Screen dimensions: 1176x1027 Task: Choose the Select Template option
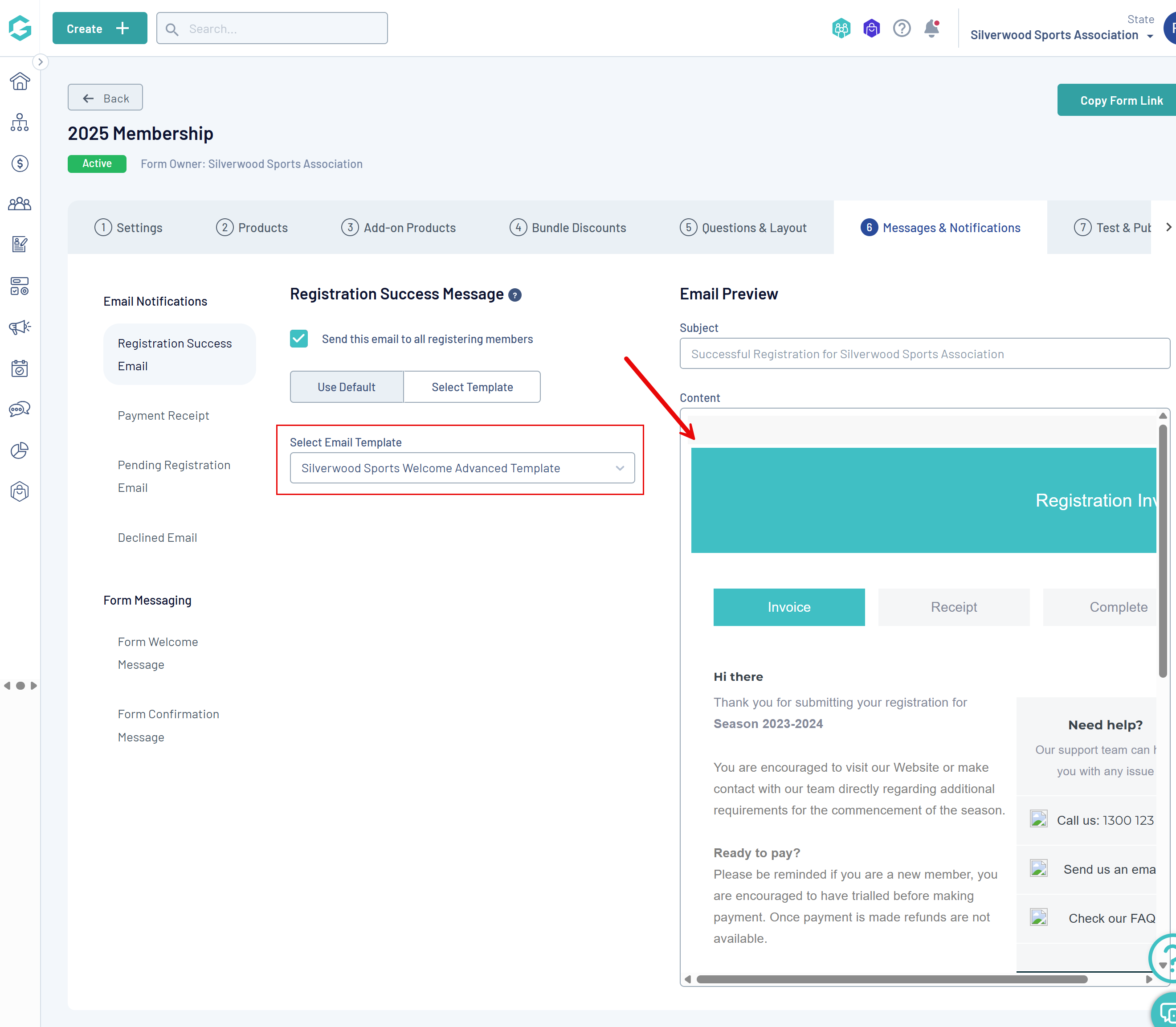[x=472, y=387]
